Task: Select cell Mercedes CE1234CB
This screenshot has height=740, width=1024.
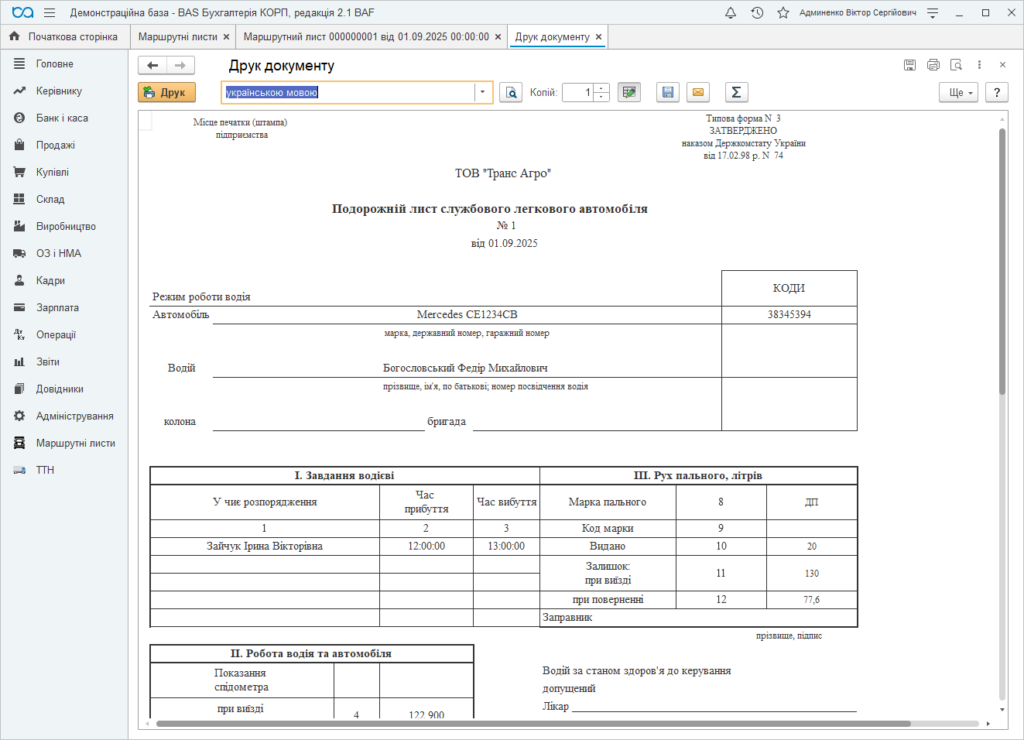Action: (x=467, y=315)
